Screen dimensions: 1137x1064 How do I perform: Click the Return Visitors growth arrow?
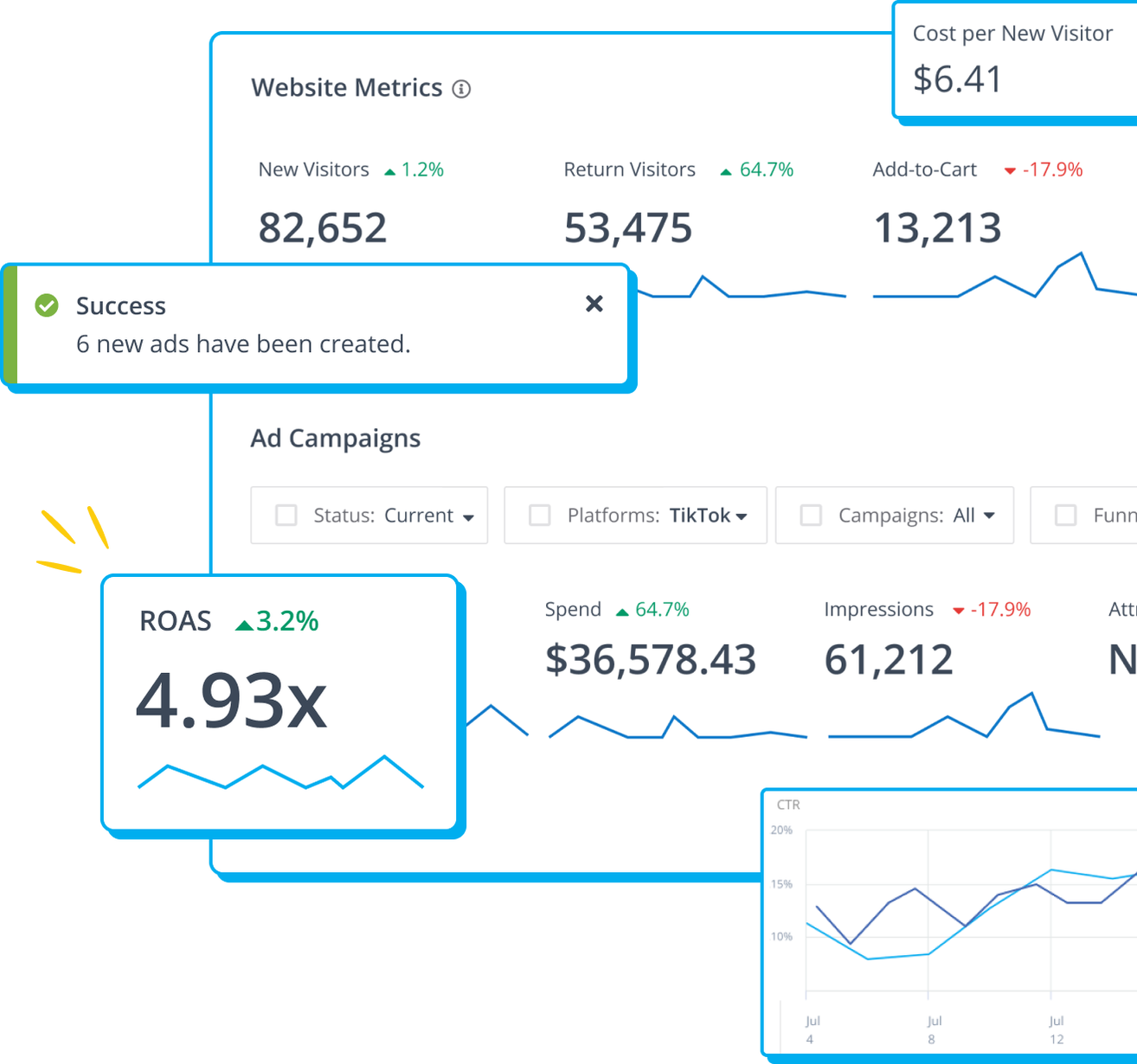click(x=725, y=170)
